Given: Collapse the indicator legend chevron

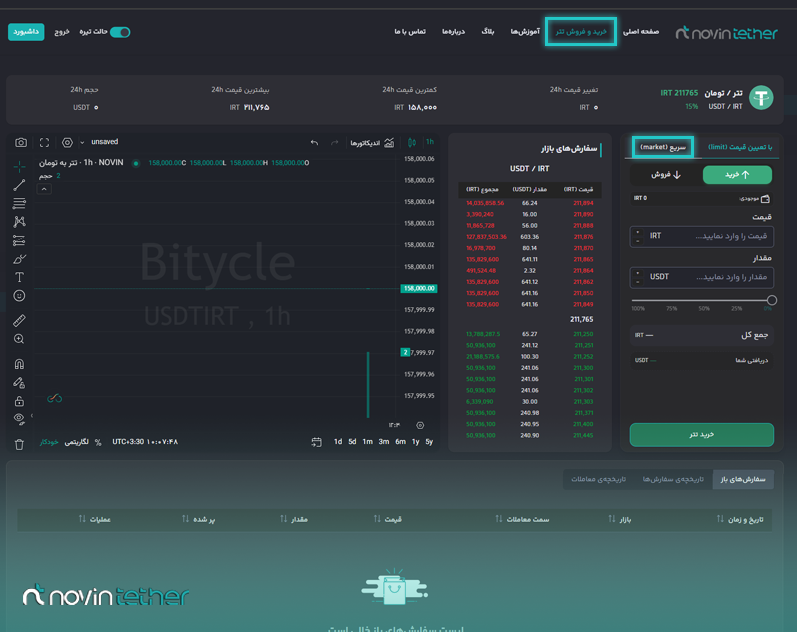Looking at the screenshot, I should point(44,189).
